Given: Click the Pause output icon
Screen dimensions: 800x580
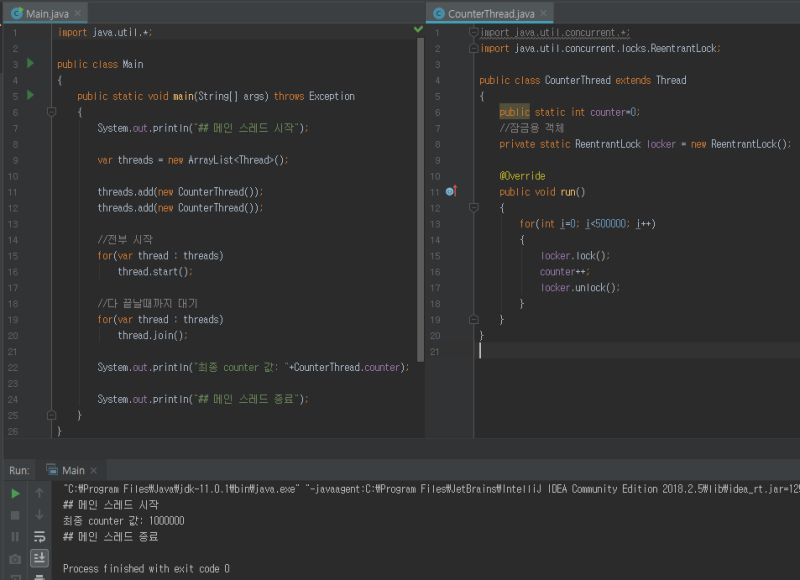Looking at the screenshot, I should [x=15, y=537].
